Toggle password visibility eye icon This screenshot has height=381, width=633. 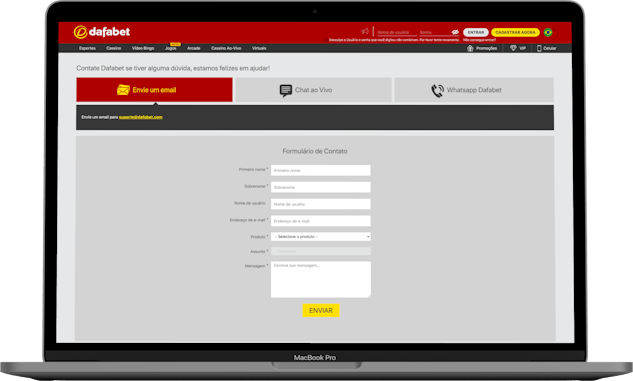pyautogui.click(x=455, y=32)
